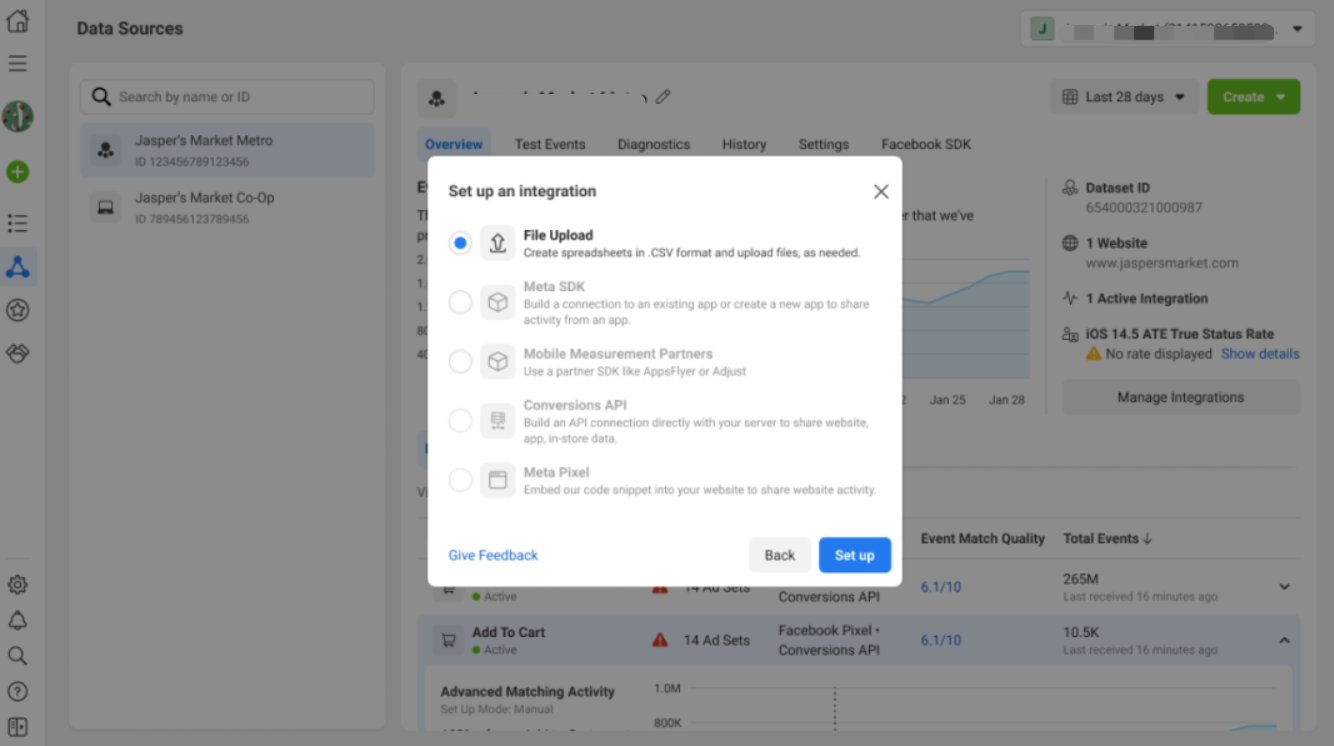
Task: Switch to the Test Events tab
Action: coord(550,144)
